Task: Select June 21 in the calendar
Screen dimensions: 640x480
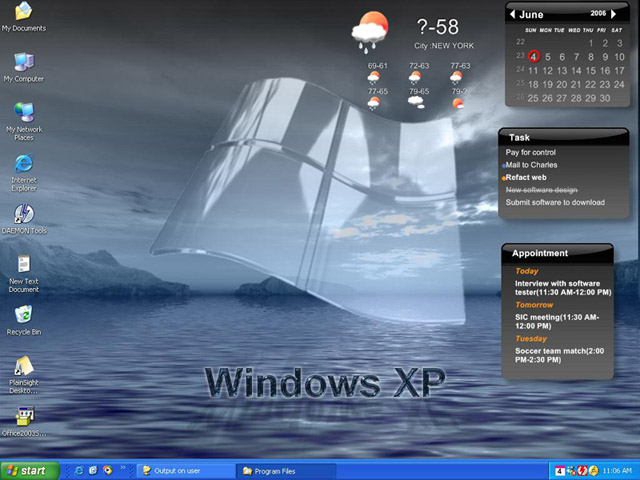Action: click(x=576, y=84)
